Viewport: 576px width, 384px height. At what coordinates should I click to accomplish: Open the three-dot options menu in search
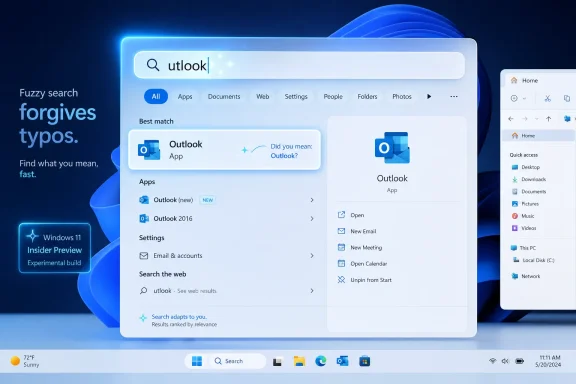click(454, 96)
